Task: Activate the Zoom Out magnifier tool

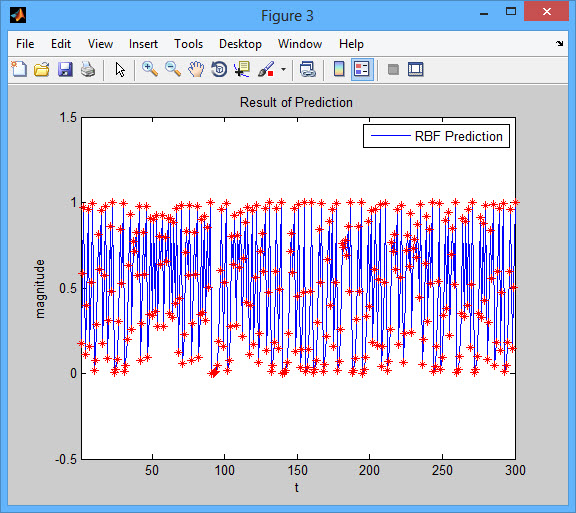Action: point(173,69)
